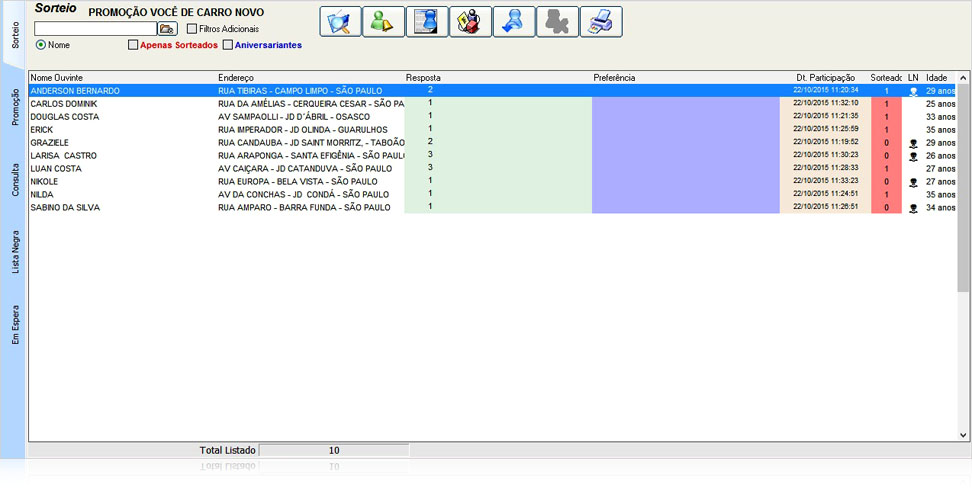
Task: Click the scrollbar down arrow in list
Action: coord(964,435)
